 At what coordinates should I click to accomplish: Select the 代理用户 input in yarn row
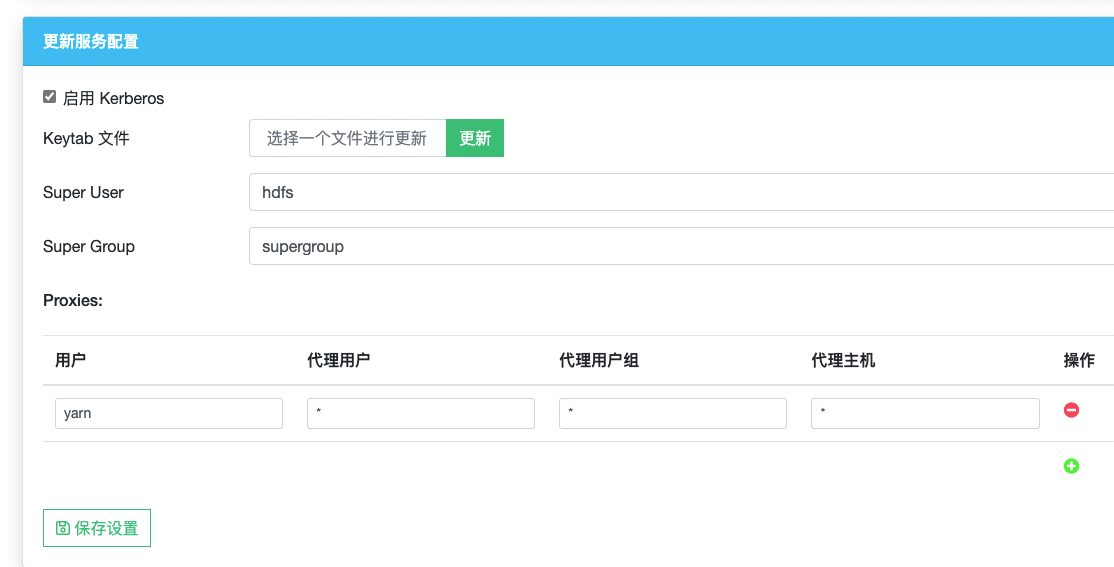pos(421,413)
